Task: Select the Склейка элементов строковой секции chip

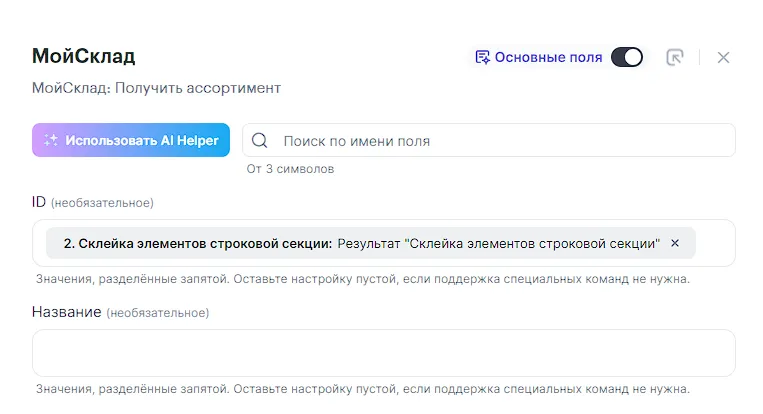Action: tap(360, 243)
